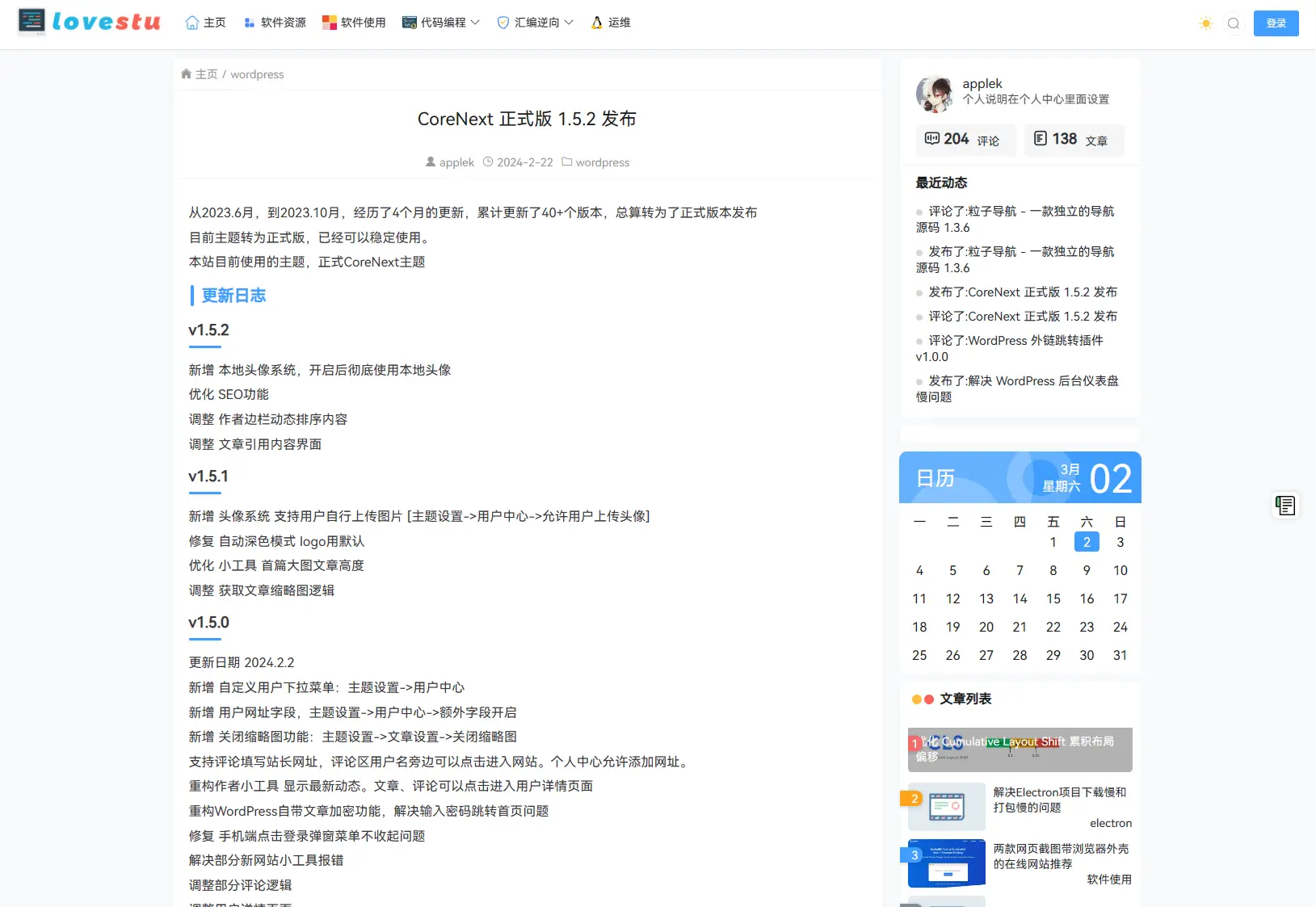Open the floating article panel icon on right edge

[1284, 505]
